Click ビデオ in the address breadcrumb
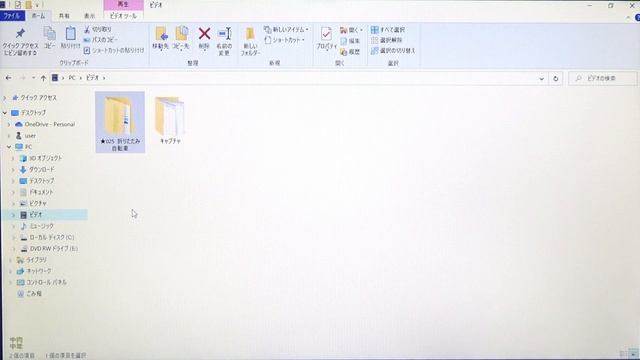Image resolution: width=640 pixels, height=360 pixels. [x=93, y=78]
